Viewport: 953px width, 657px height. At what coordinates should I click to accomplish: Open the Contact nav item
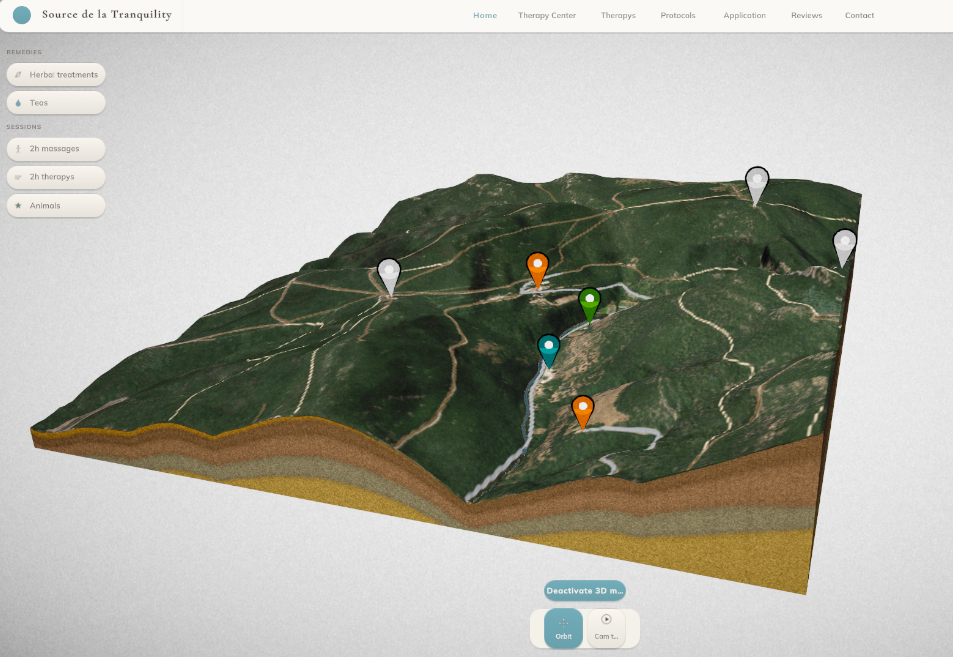pyautogui.click(x=859, y=15)
